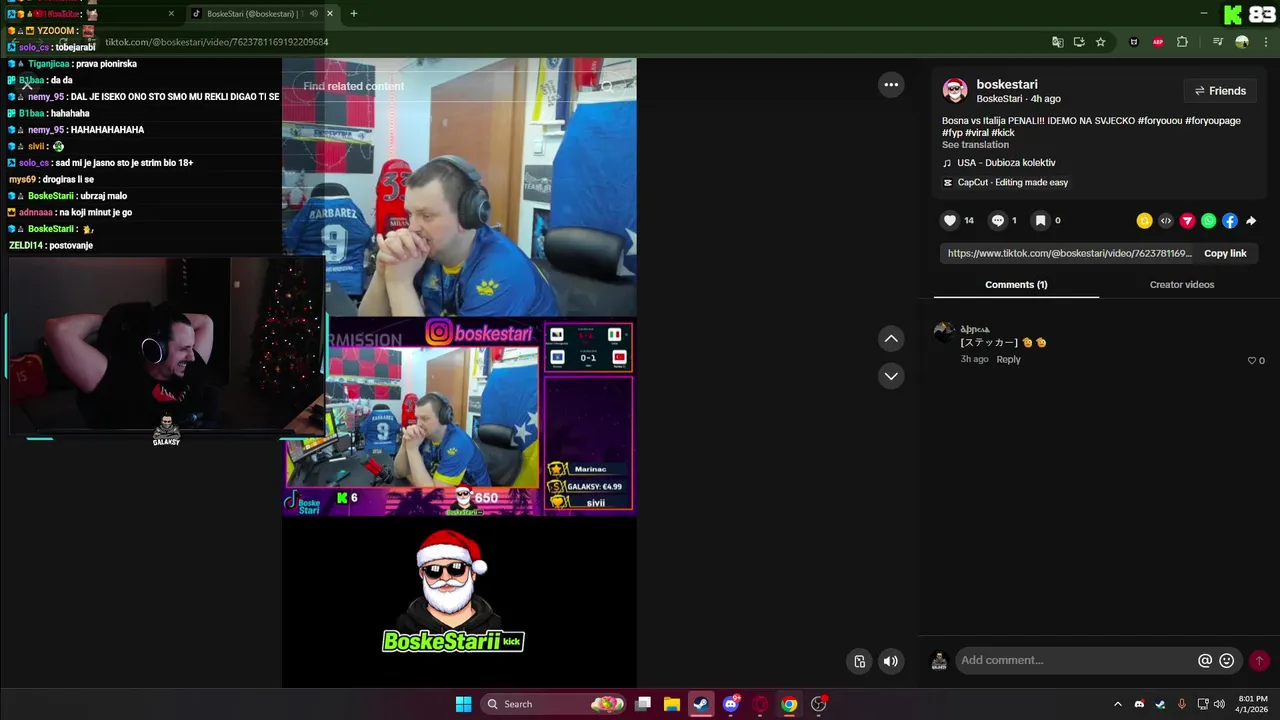Open boskestari profile name
Image resolution: width=1280 pixels, height=720 pixels.
(1007, 85)
